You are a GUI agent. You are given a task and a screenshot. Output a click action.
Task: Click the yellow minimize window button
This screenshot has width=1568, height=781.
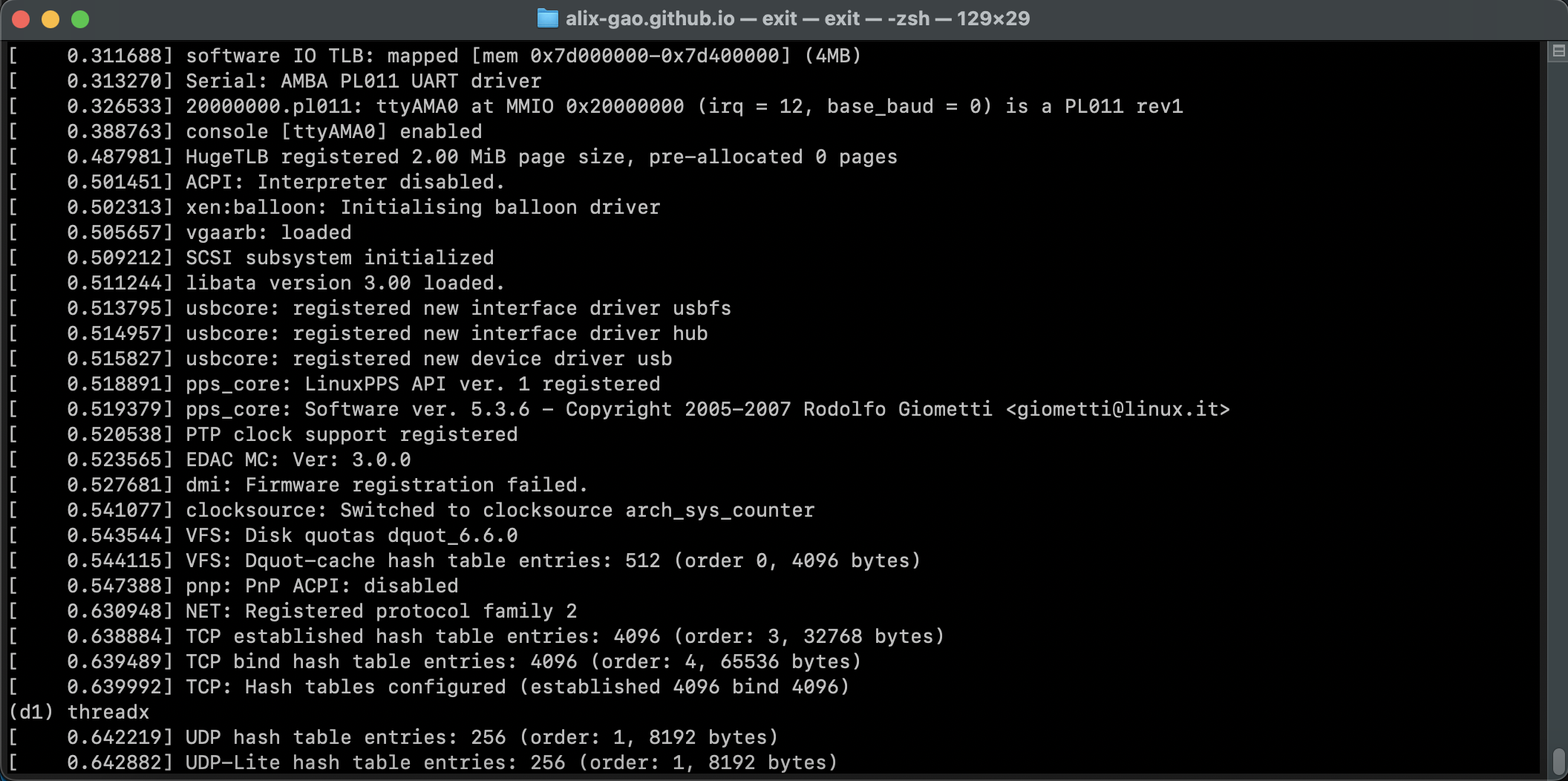point(50,19)
